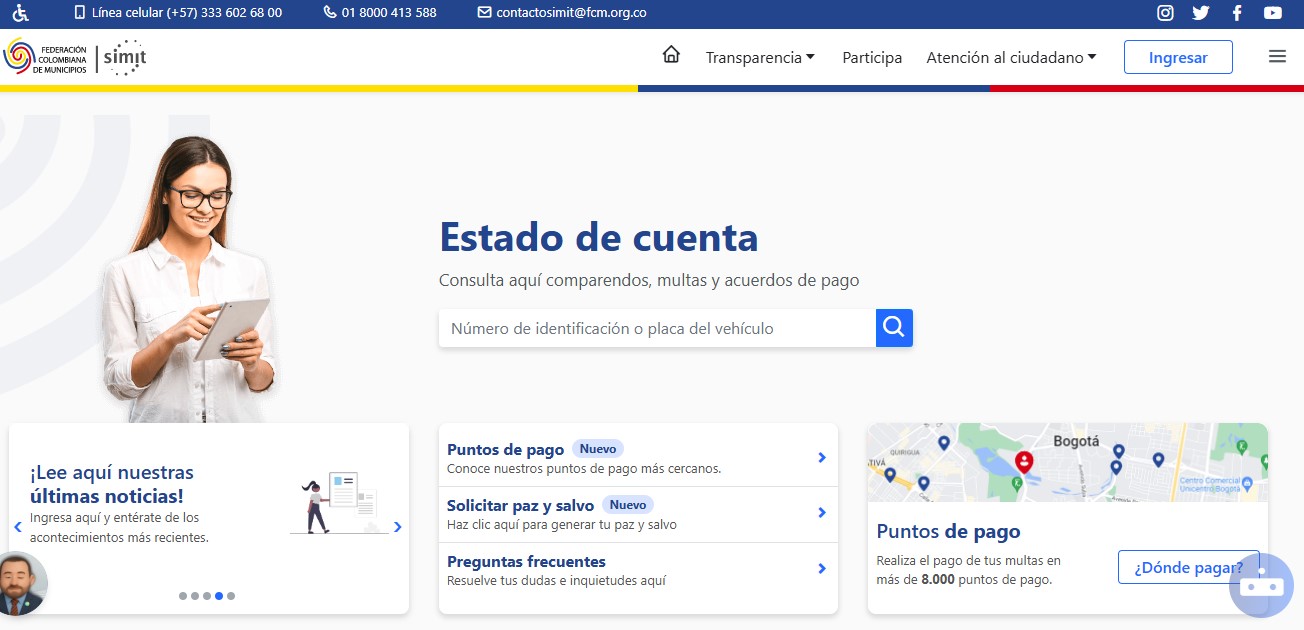Open the Solicitar paz y salvo link
The height and width of the screenshot is (630, 1304).
pos(520,506)
